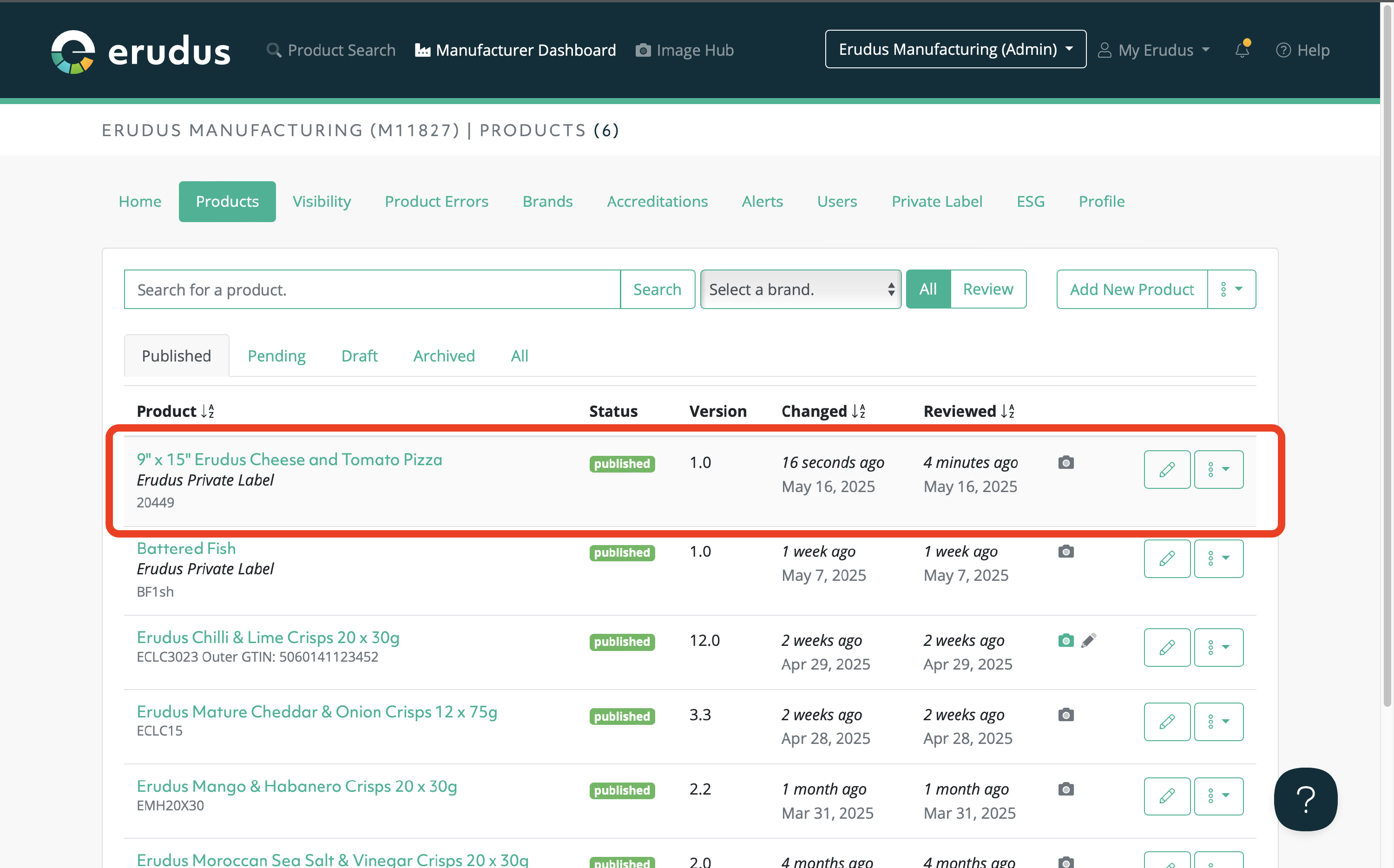The width and height of the screenshot is (1394, 868).
Task: Click pencil icon beside Chilli & Lime camera
Action: pyautogui.click(x=1089, y=641)
